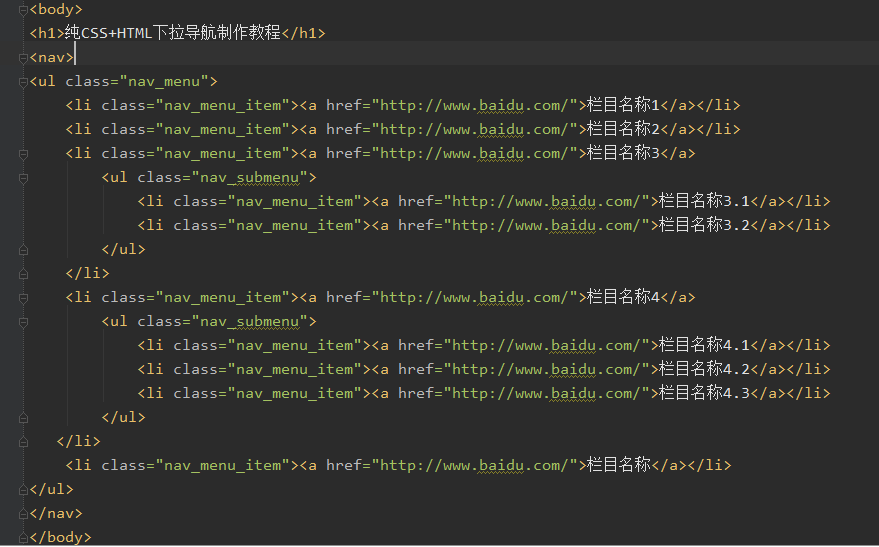
Task: Click the 栏目名称4.3 link text
Action: tap(704, 393)
